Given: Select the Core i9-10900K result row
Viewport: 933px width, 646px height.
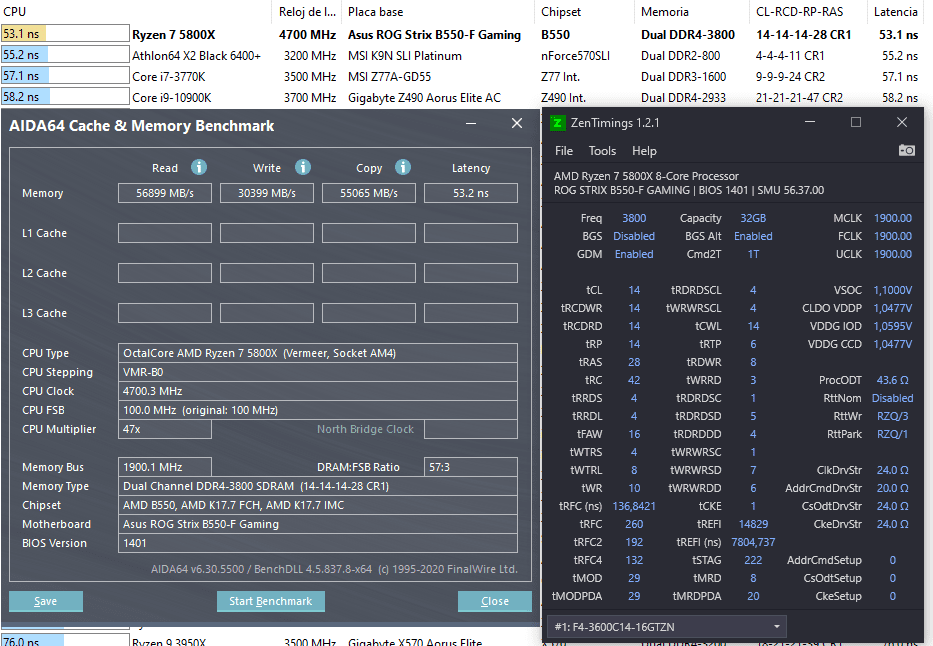Looking at the screenshot, I should (x=462, y=98).
